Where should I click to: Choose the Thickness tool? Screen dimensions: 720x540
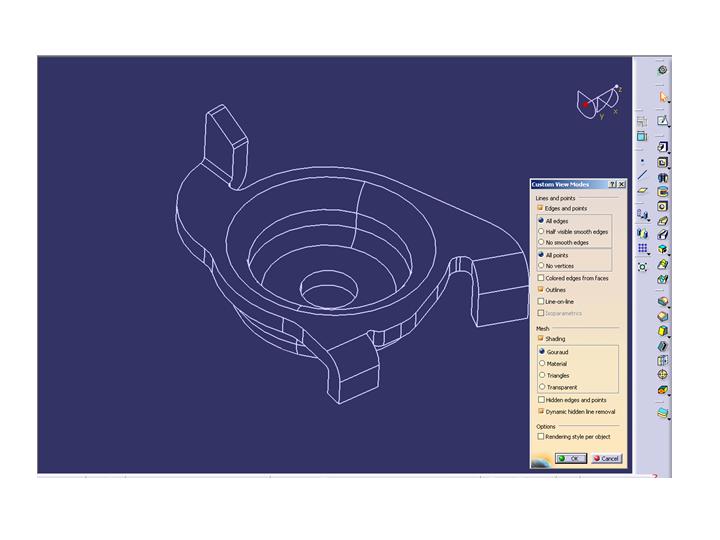click(662, 360)
